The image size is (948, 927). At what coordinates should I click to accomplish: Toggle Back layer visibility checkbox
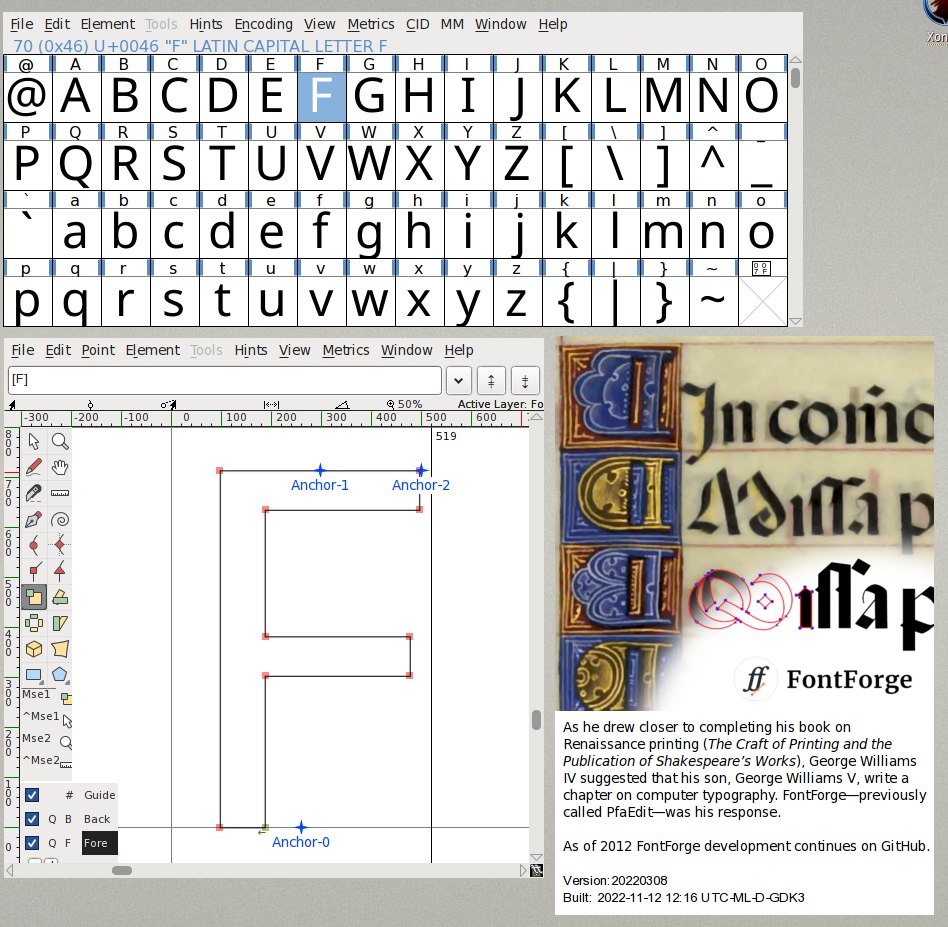click(32, 819)
